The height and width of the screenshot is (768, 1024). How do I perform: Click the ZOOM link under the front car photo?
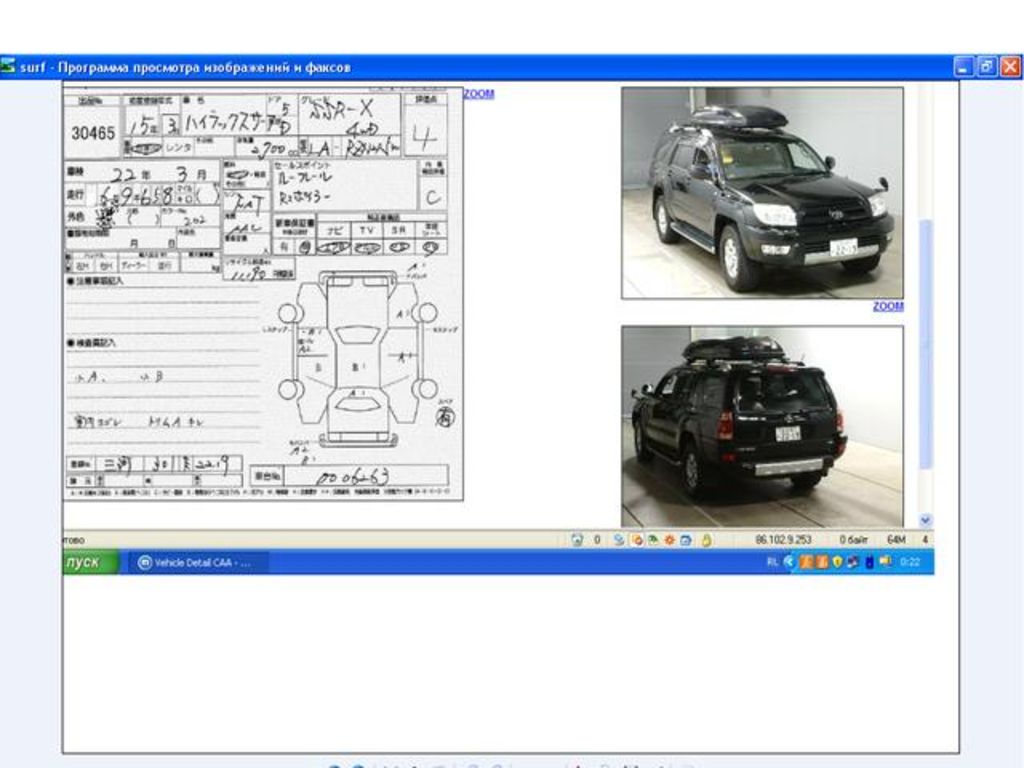point(888,306)
